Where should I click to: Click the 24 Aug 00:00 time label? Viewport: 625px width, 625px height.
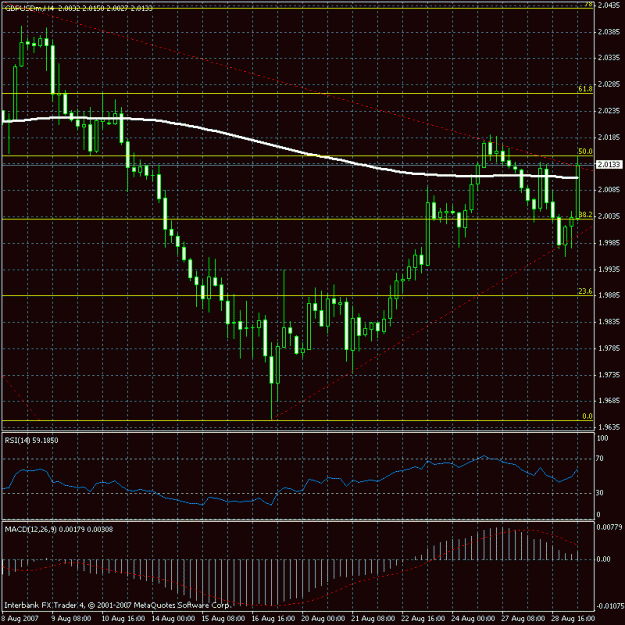pyautogui.click(x=474, y=619)
